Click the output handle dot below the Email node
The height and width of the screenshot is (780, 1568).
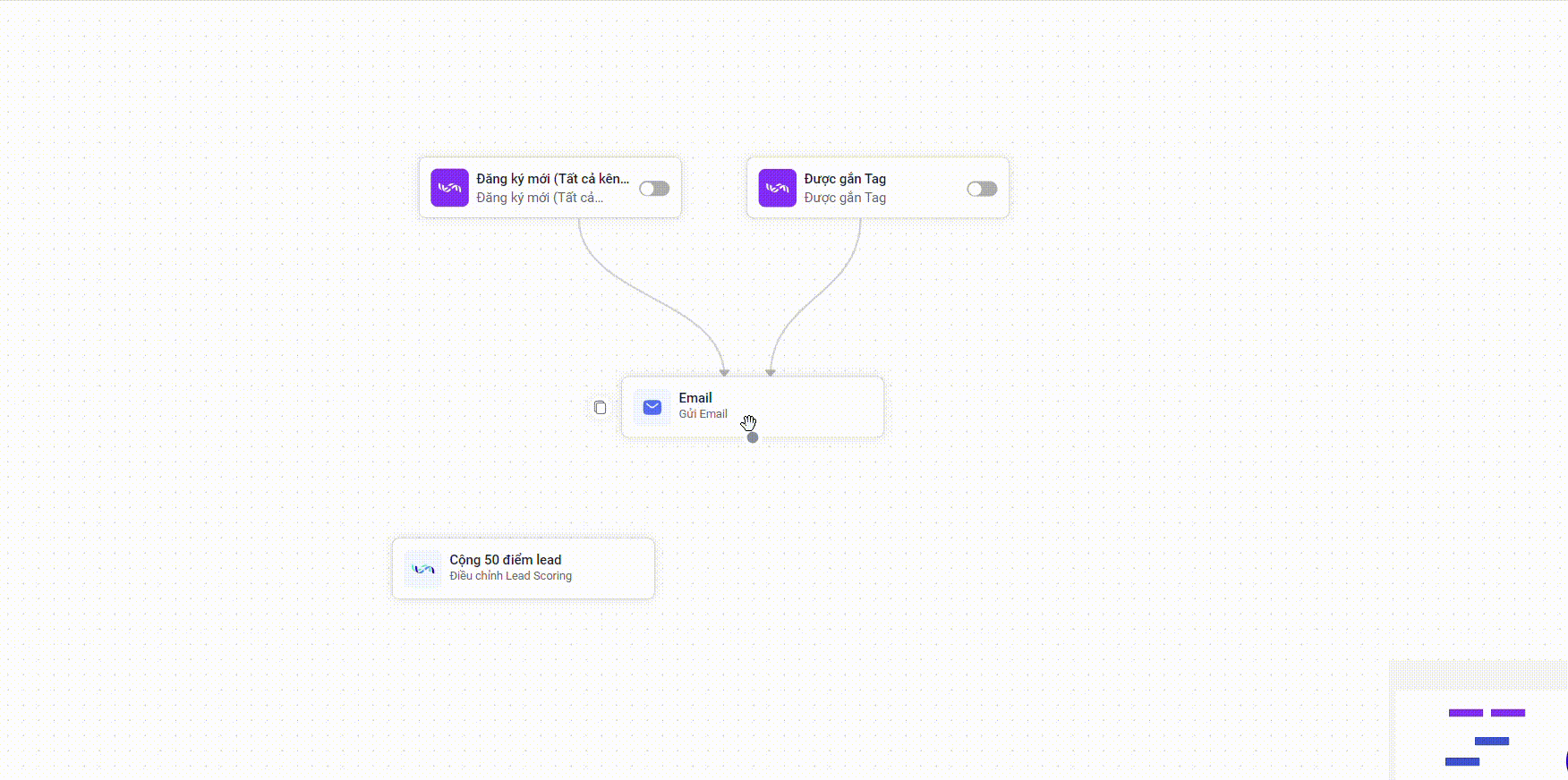pyautogui.click(x=753, y=437)
